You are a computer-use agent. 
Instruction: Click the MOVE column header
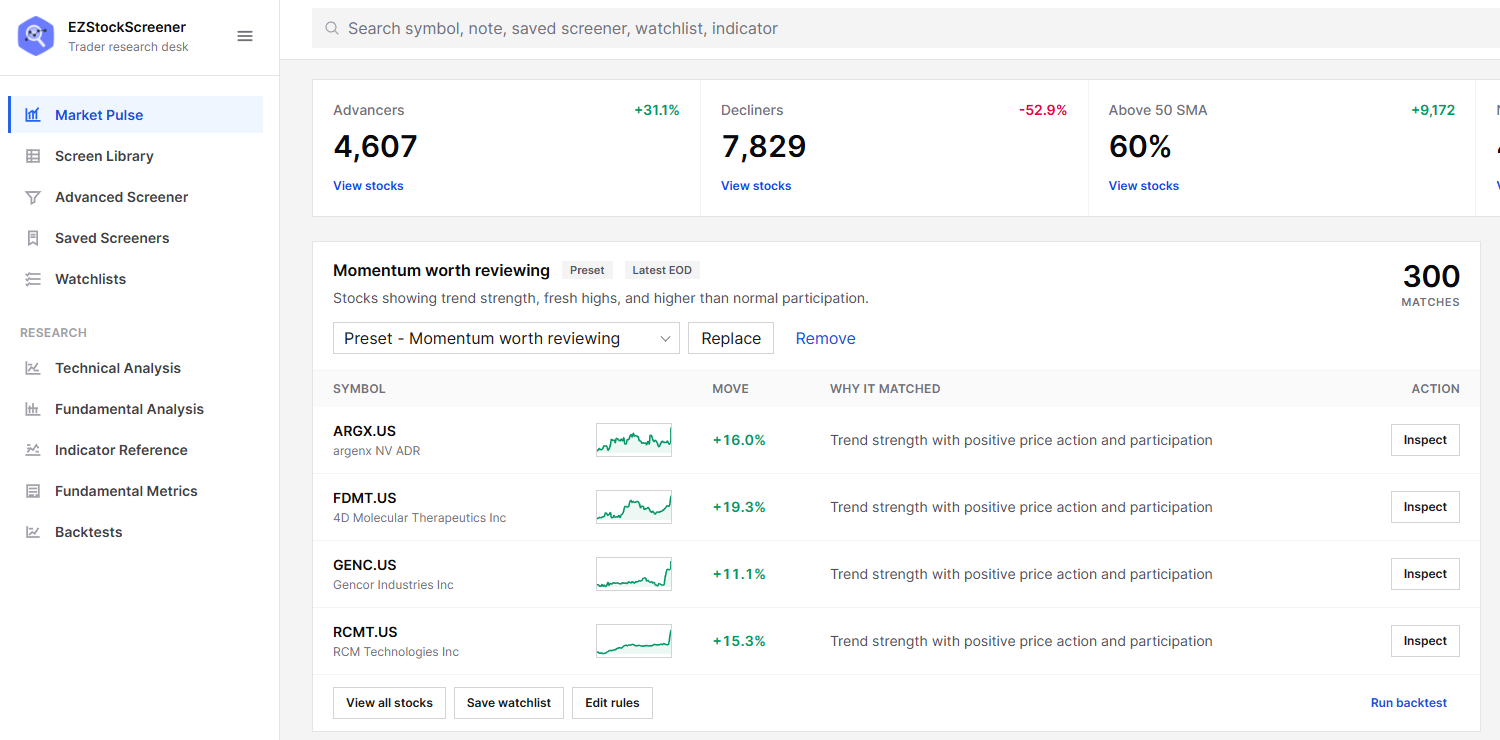tap(730, 389)
